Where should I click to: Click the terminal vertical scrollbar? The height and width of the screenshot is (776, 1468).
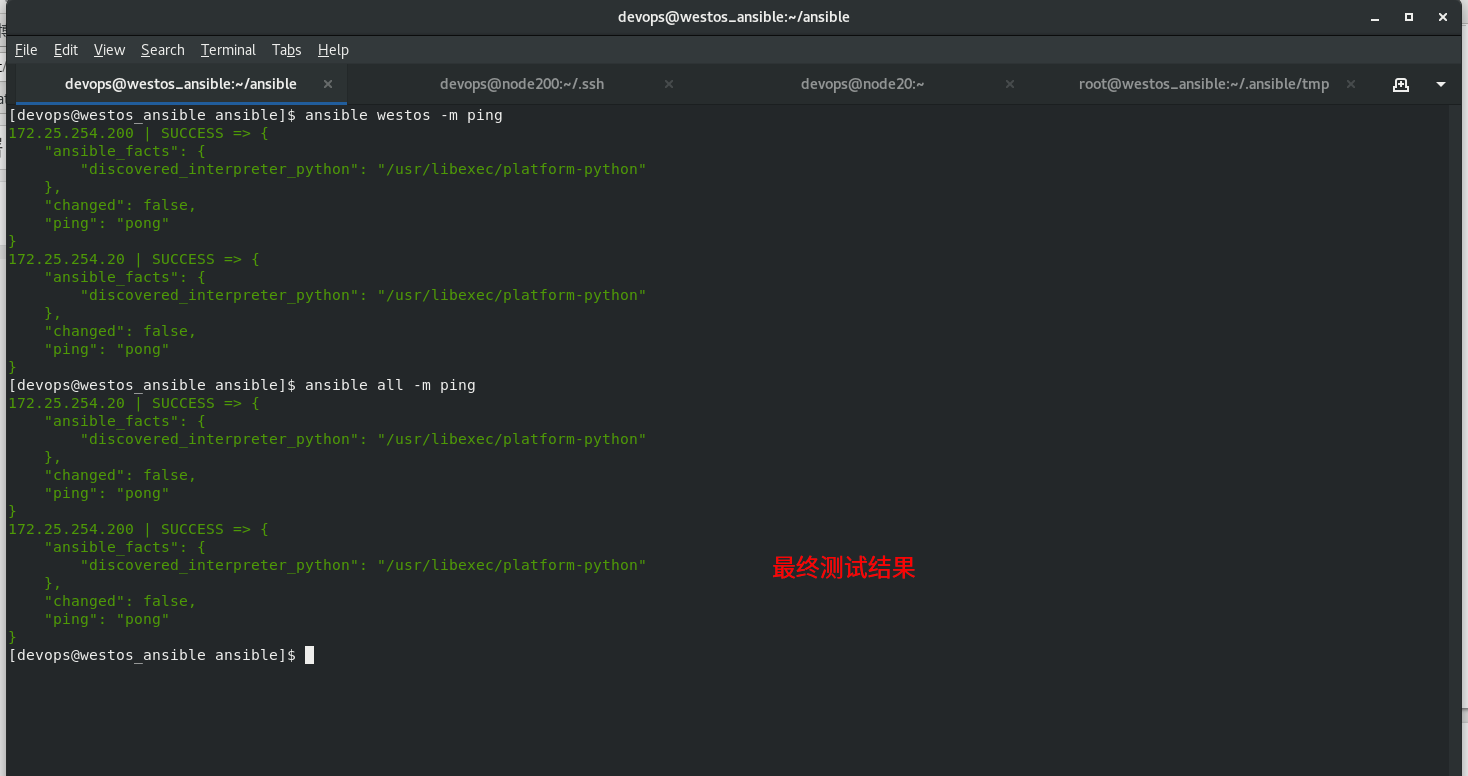(x=1457, y=440)
